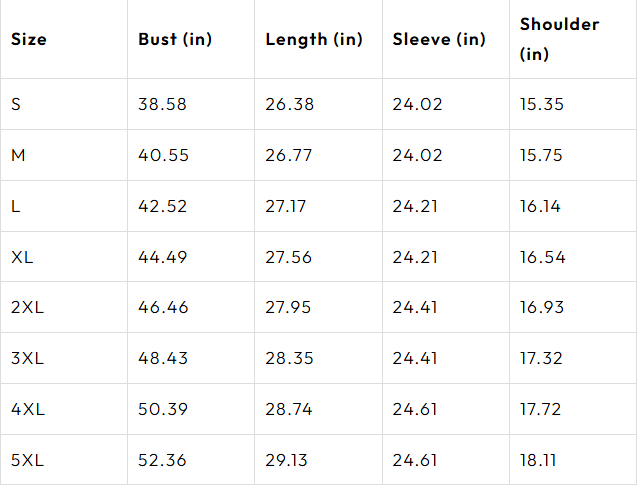
Task: Click the 27.95 length cell
Action: coord(288,307)
